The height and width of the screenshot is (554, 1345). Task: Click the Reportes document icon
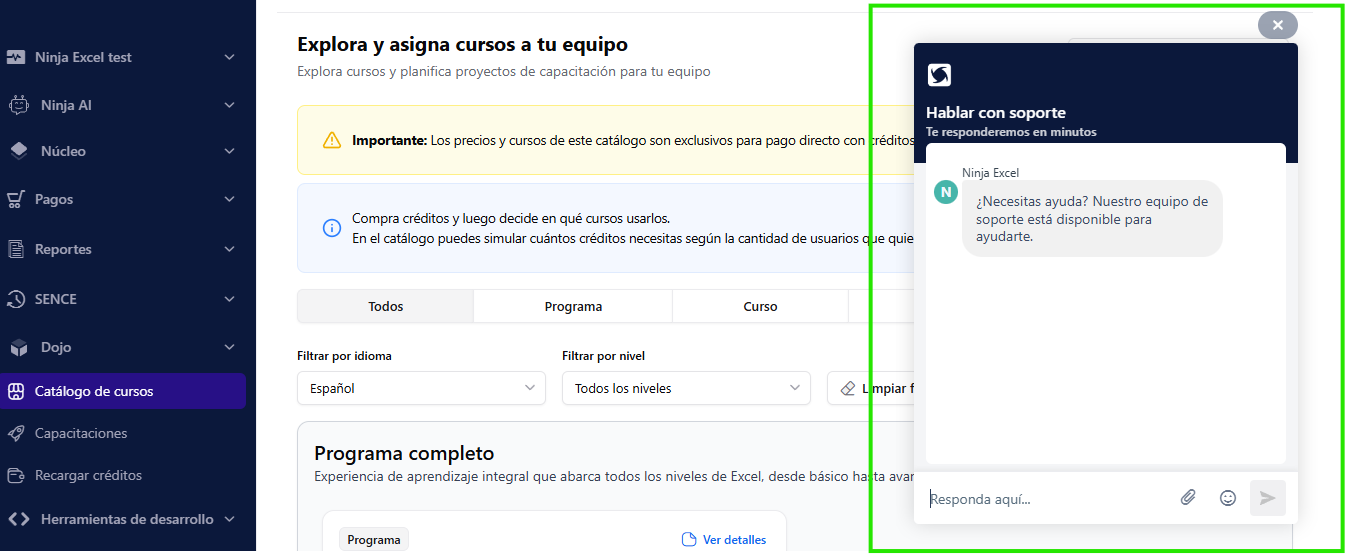15,249
